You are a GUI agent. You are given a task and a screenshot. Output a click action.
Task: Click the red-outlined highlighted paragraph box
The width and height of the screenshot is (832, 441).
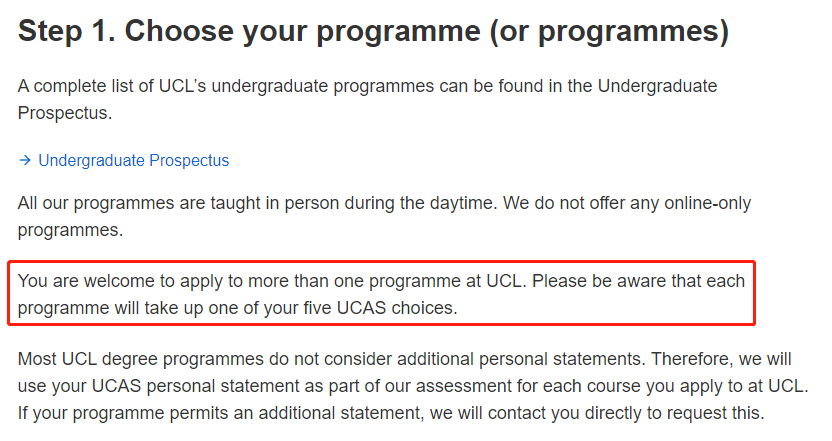coord(382,293)
